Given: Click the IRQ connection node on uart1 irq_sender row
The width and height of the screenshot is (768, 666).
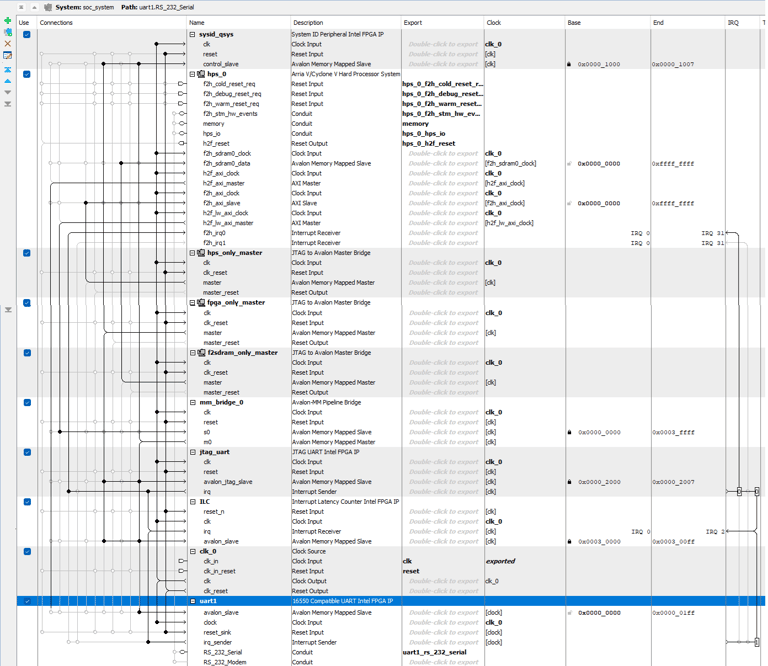Looking at the screenshot, I should click(x=757, y=642).
